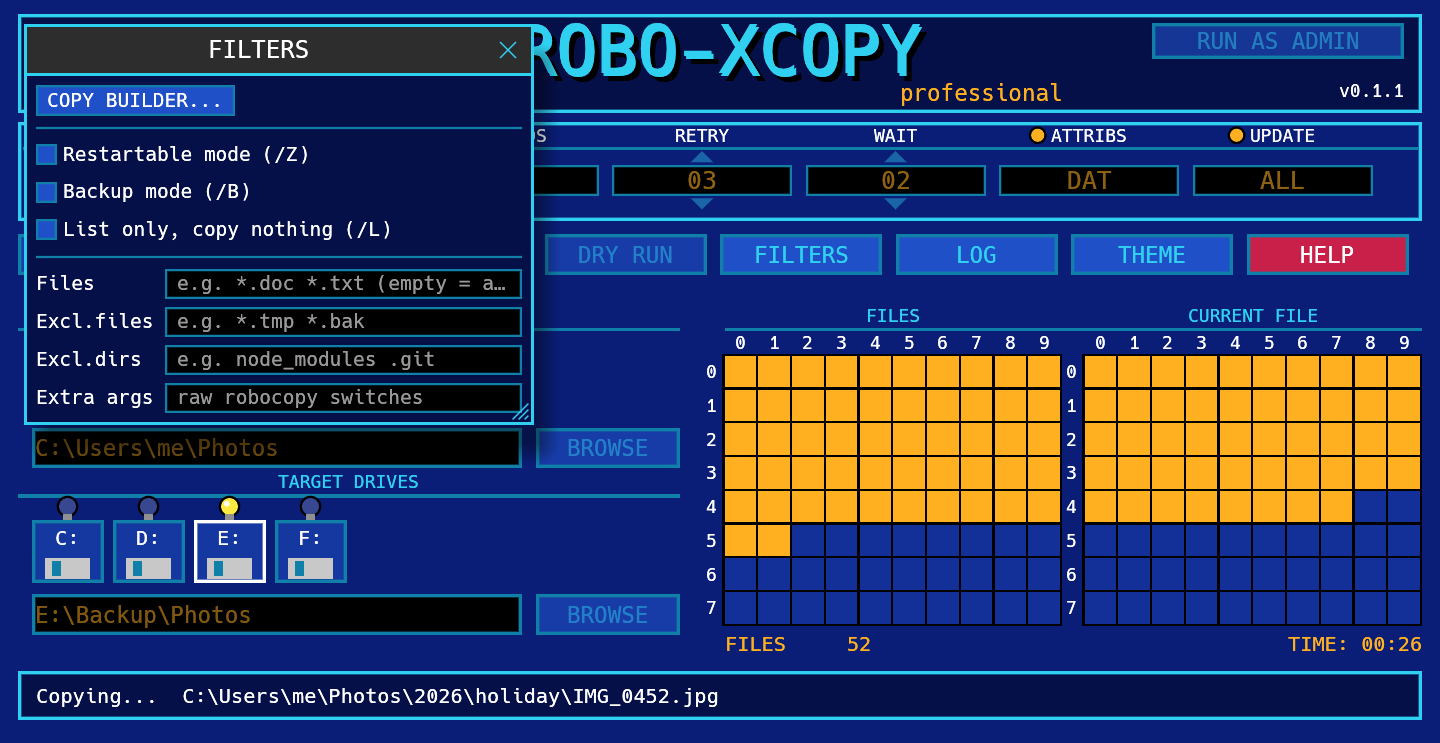Click RUN AS ADMIN button
The height and width of the screenshot is (743, 1440).
coord(1278,41)
